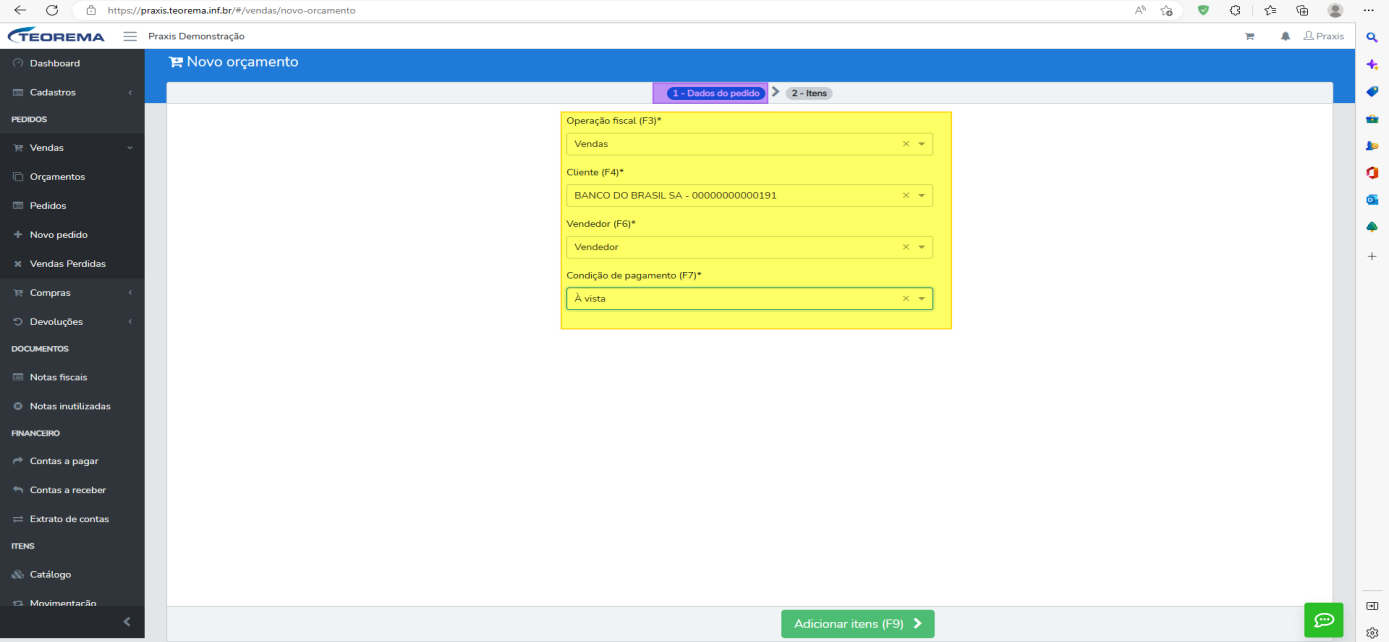Click the Teorema logo
Viewport: 1389px width, 642px height.
point(56,36)
